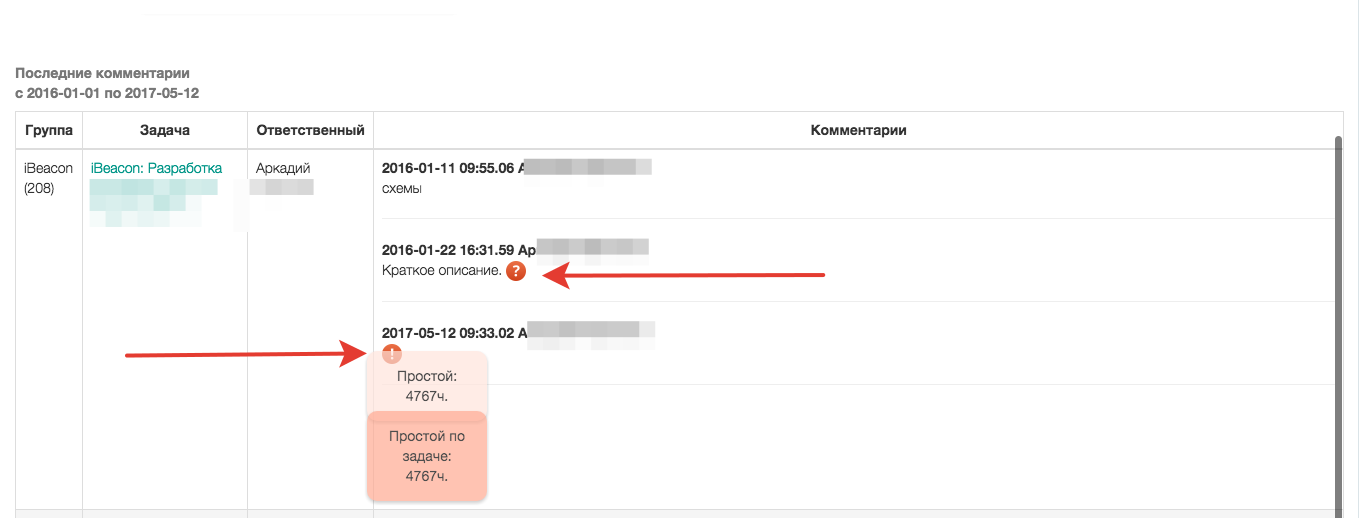Image resolution: width=1359 pixels, height=518 pixels.
Task: Click the 2016-01-11 09:55.06 comment timestamp
Action: point(448,168)
